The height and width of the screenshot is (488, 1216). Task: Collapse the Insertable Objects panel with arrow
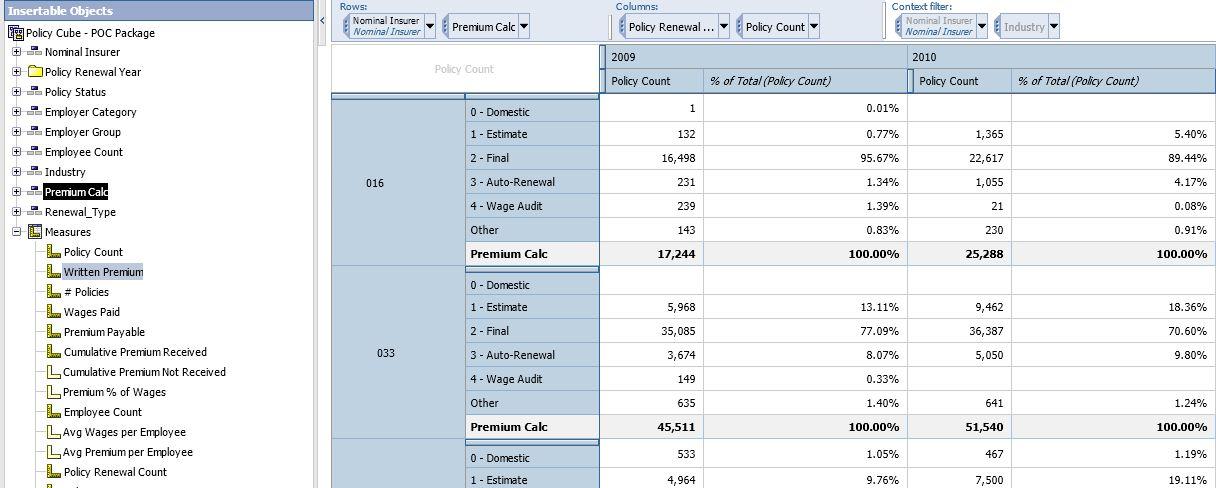(x=322, y=21)
